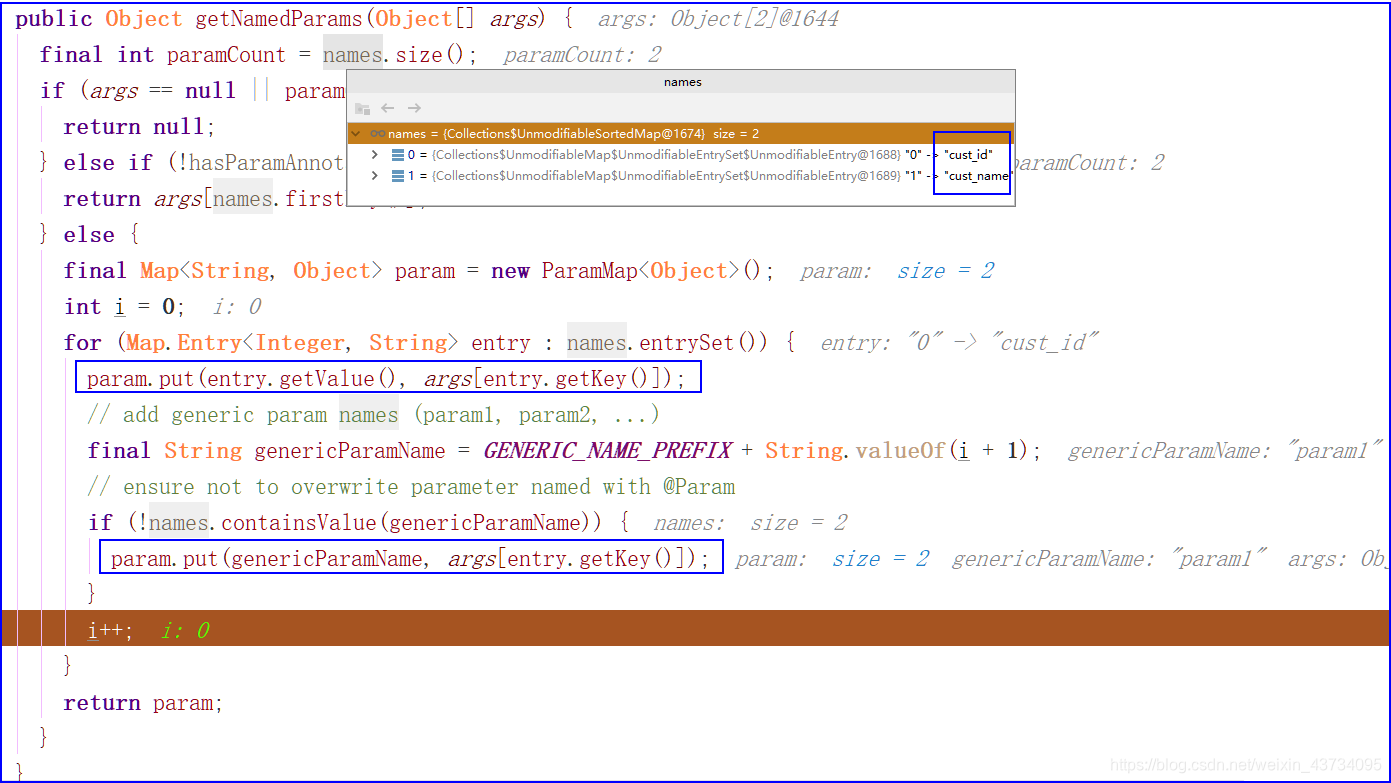Click paramCount hint after names.size()
The image size is (1391, 783).
(x=582, y=55)
